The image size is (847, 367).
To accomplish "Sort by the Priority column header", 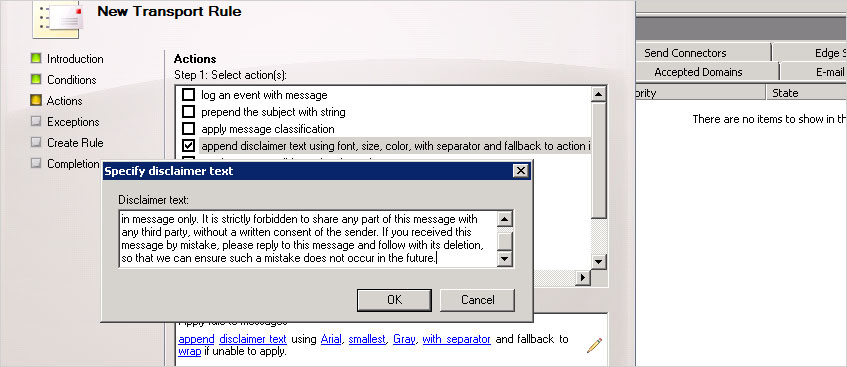I will [701, 93].
